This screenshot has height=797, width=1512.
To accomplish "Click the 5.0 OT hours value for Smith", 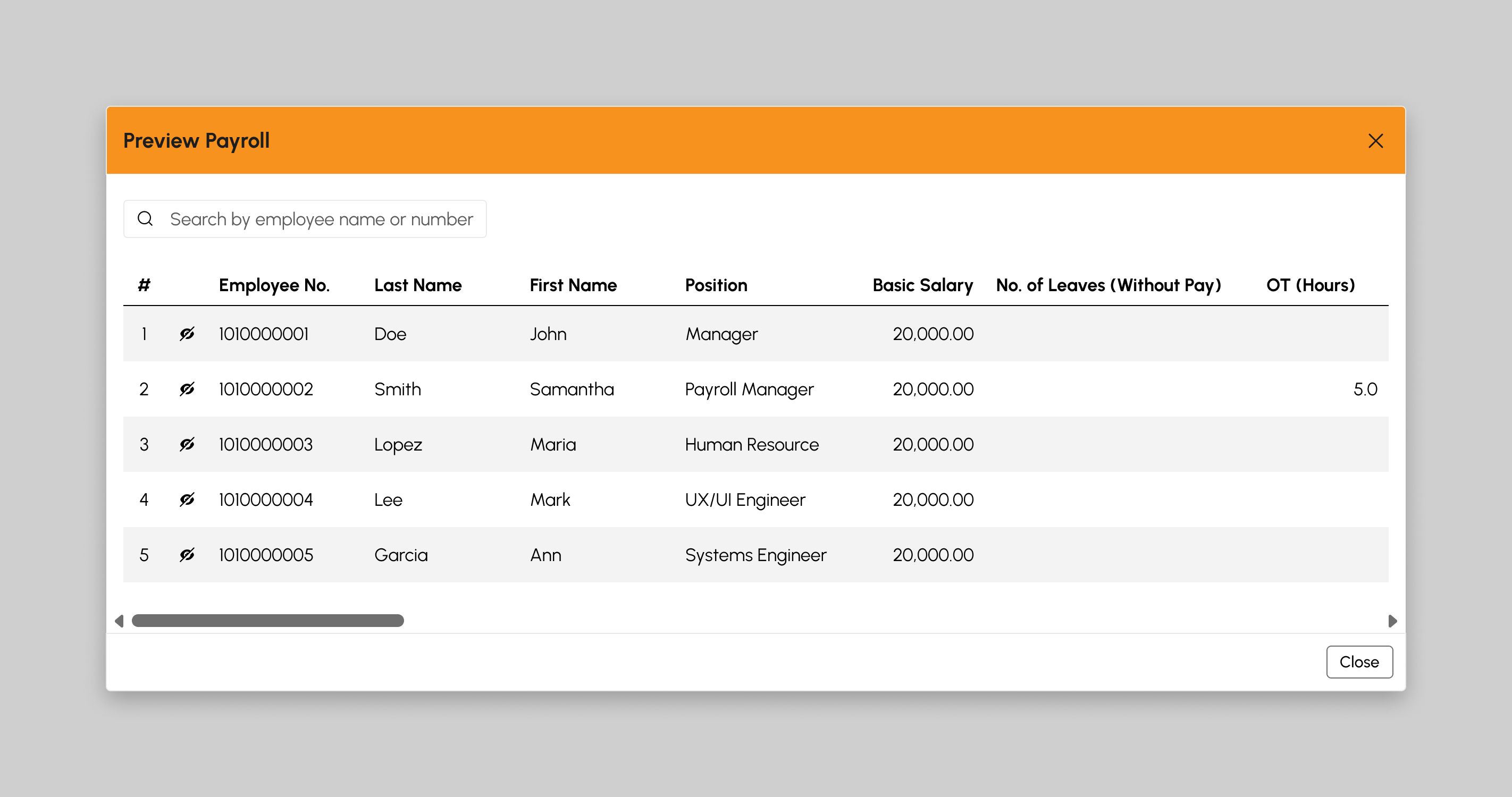I will 1365,389.
